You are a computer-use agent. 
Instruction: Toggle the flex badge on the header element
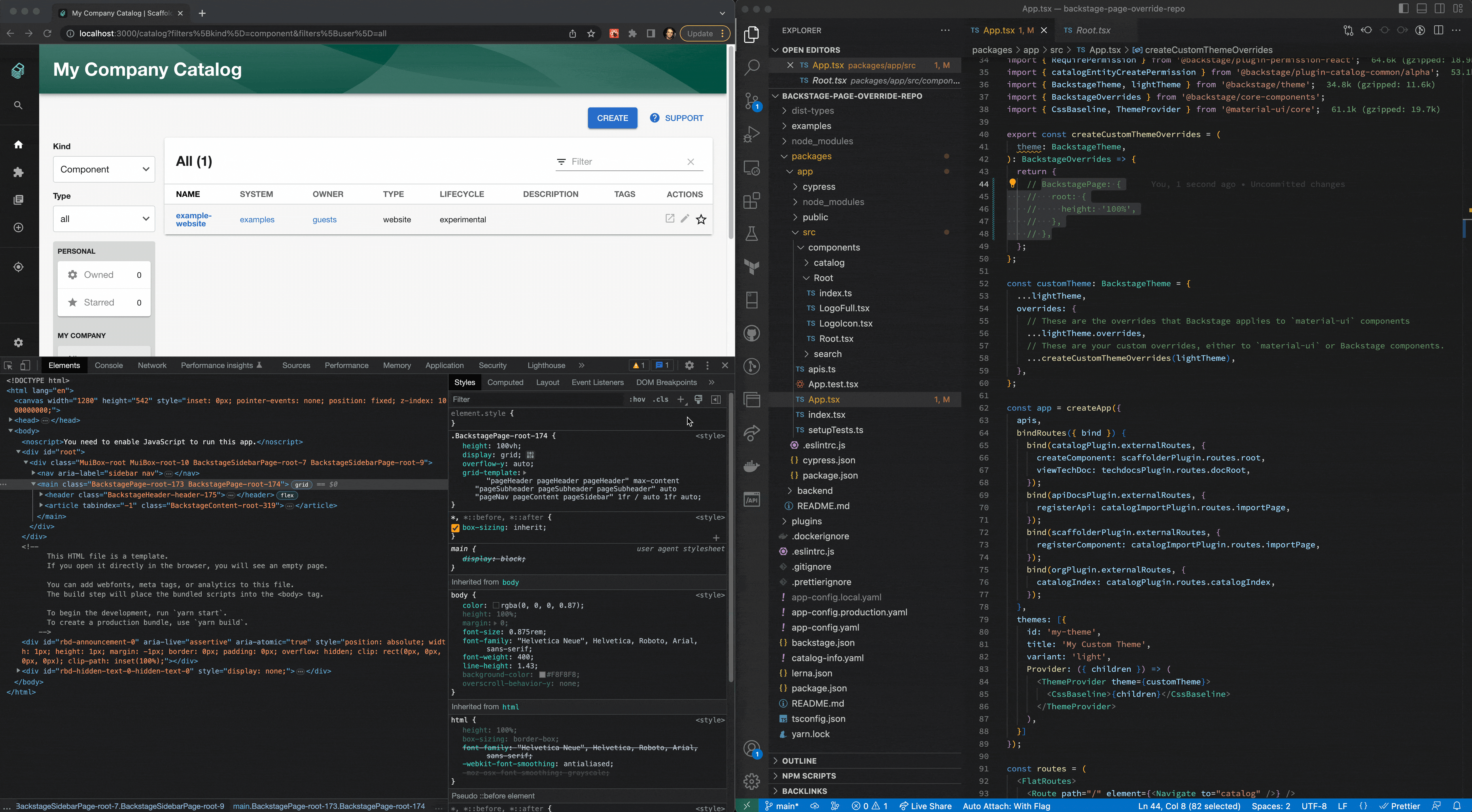coord(287,496)
